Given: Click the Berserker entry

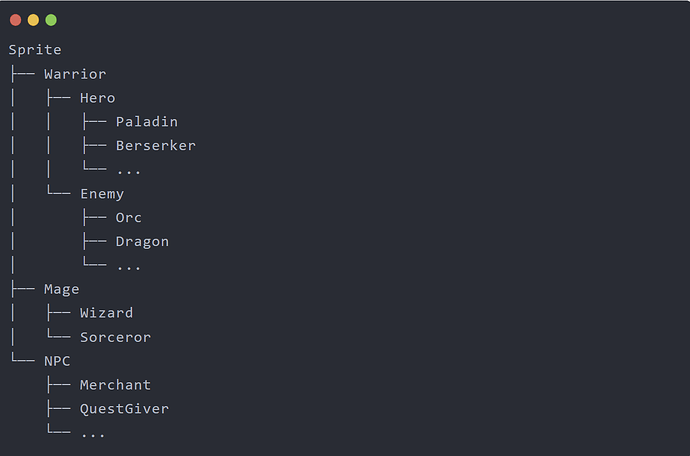Looking at the screenshot, I should coord(156,146).
